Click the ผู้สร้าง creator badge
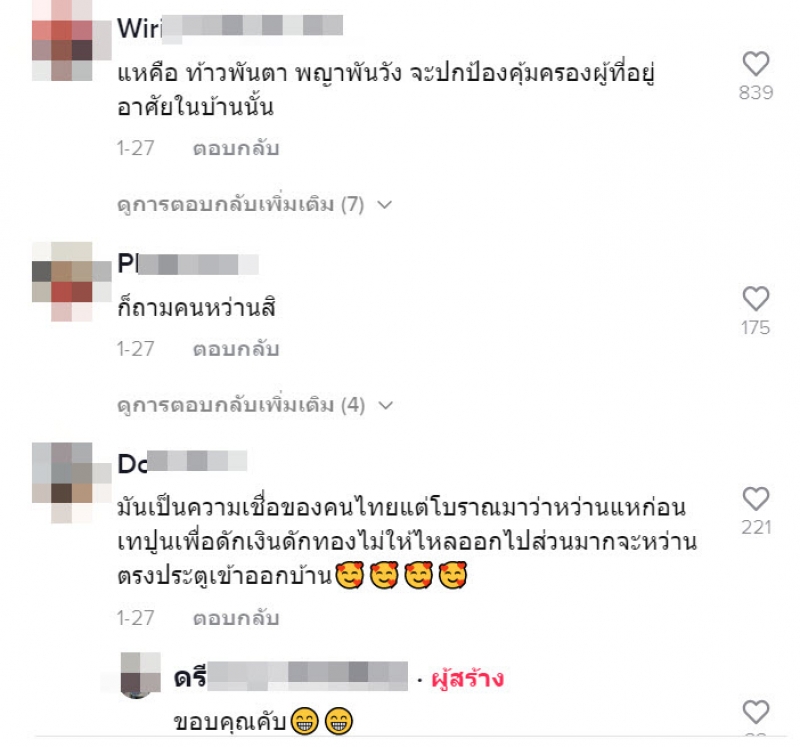 click(x=467, y=679)
